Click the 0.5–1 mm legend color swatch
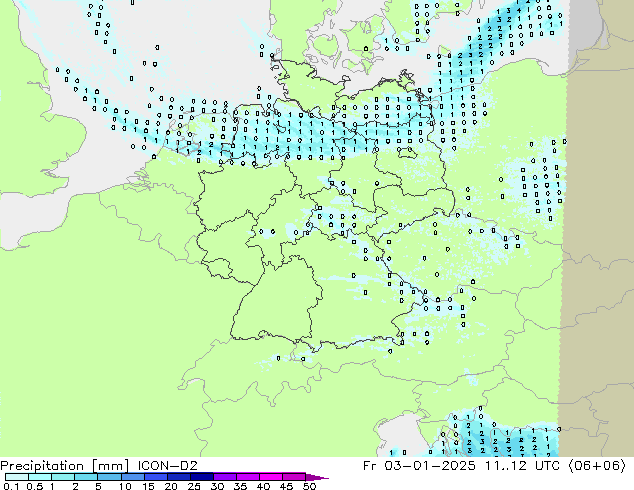 [40, 477]
